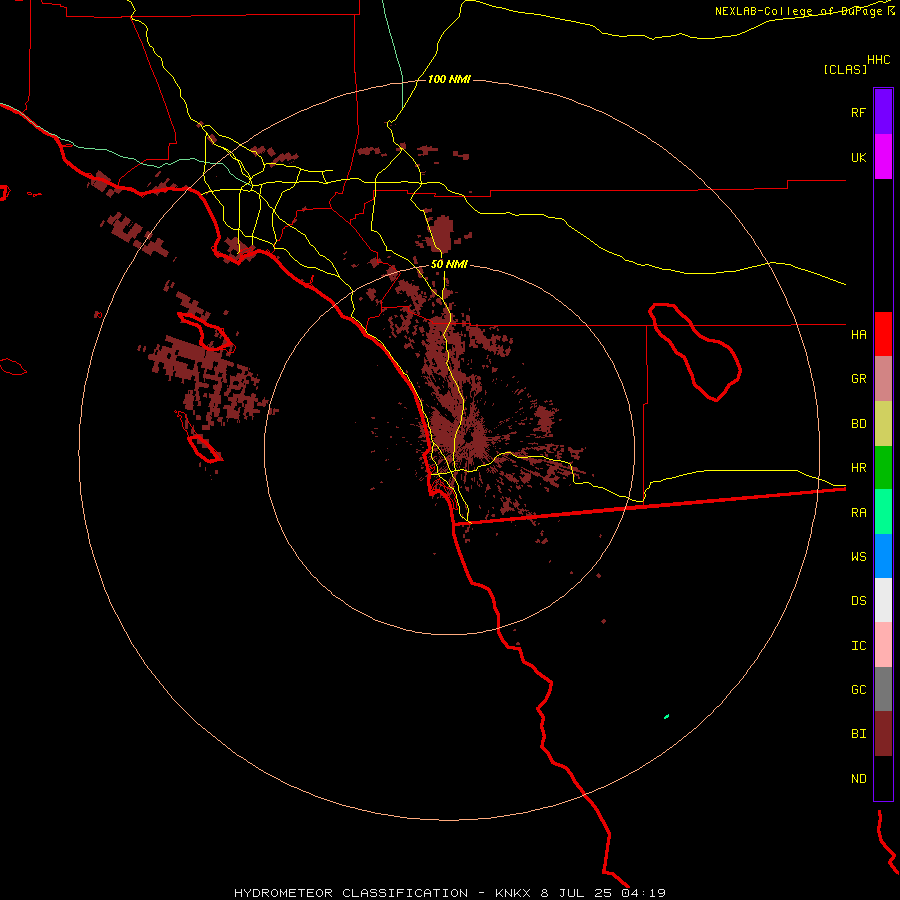Click the BD legend label

click(x=858, y=424)
